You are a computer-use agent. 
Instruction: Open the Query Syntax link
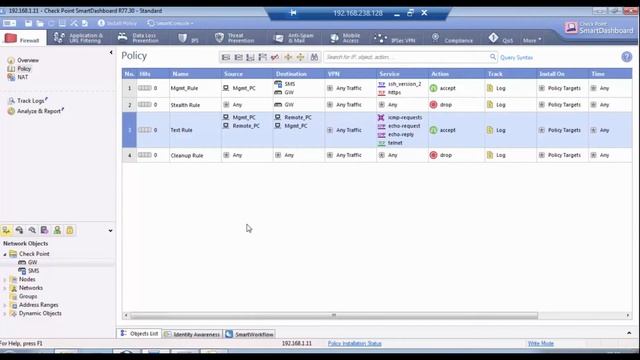tap(516, 58)
